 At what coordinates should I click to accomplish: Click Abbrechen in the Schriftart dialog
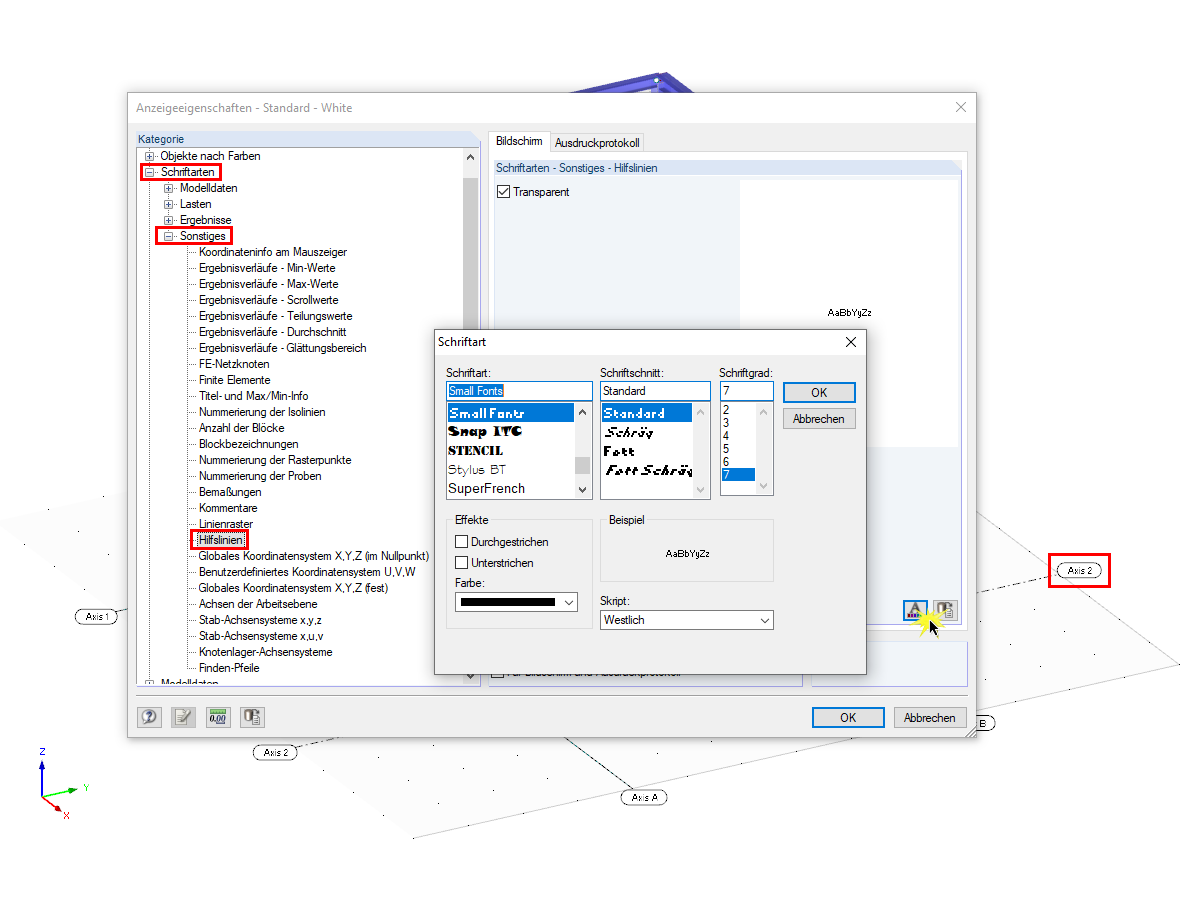tap(819, 419)
